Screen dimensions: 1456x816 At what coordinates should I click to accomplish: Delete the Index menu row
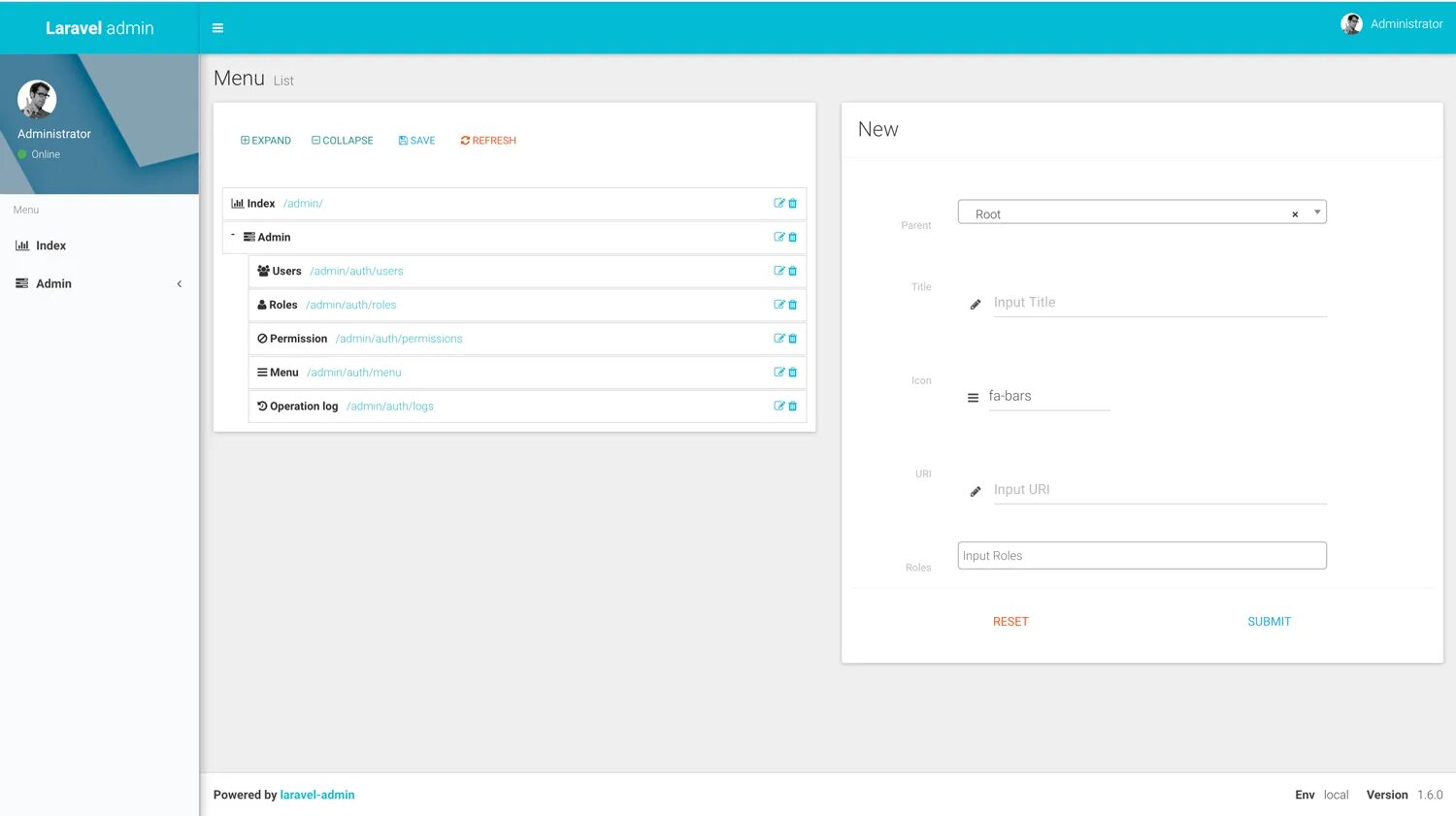click(x=792, y=204)
